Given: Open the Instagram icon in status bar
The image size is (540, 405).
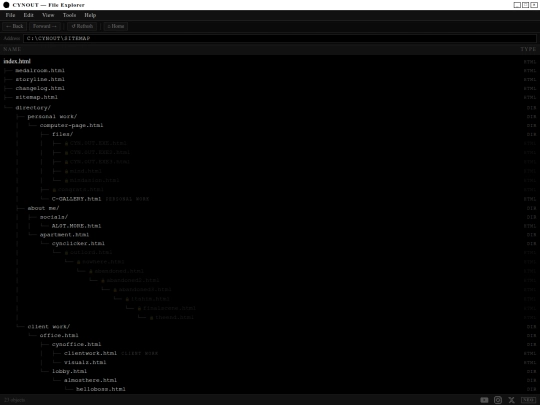Looking at the screenshot, I should click(x=498, y=400).
